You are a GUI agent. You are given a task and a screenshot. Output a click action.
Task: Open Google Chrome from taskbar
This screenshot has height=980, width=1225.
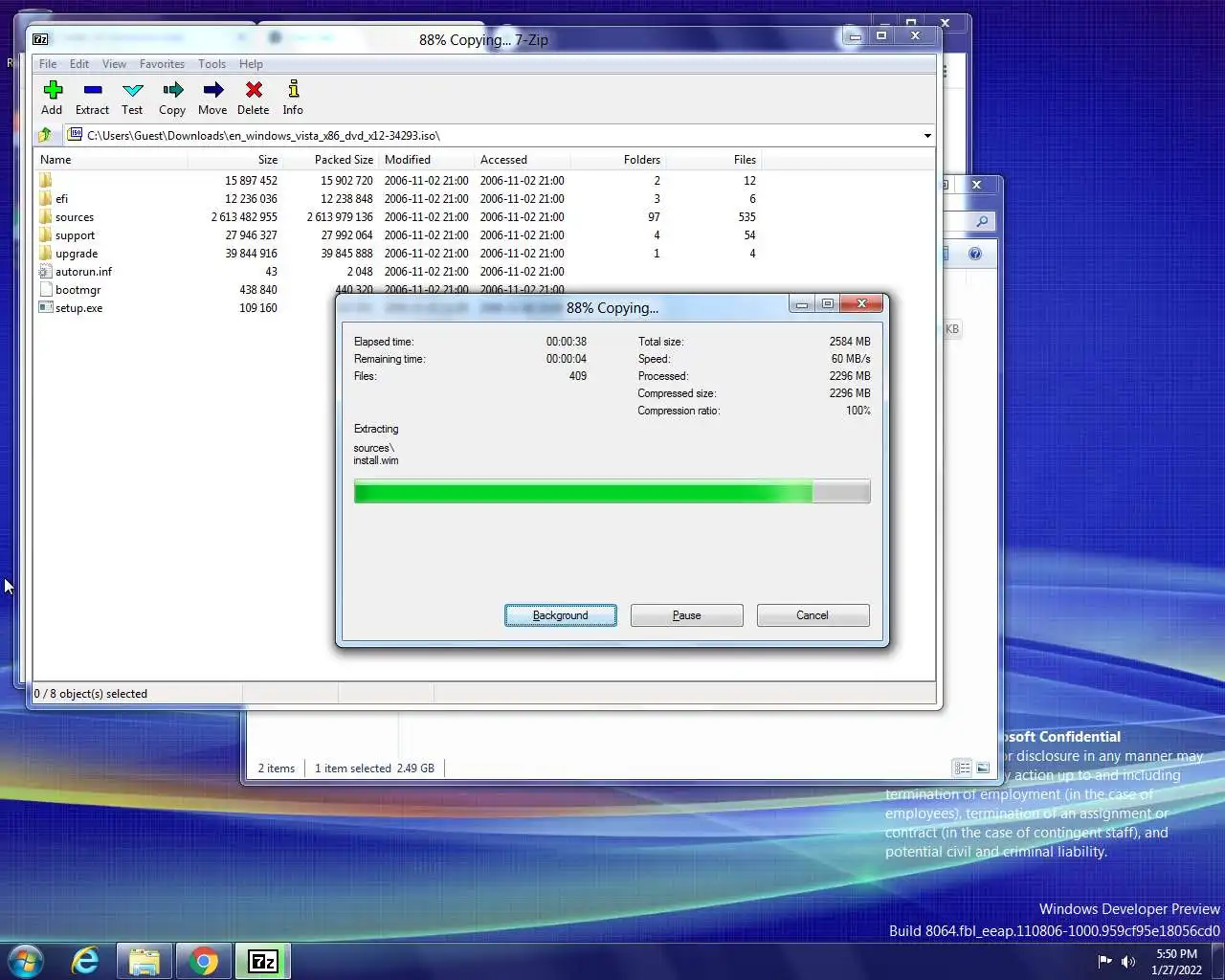(203, 961)
